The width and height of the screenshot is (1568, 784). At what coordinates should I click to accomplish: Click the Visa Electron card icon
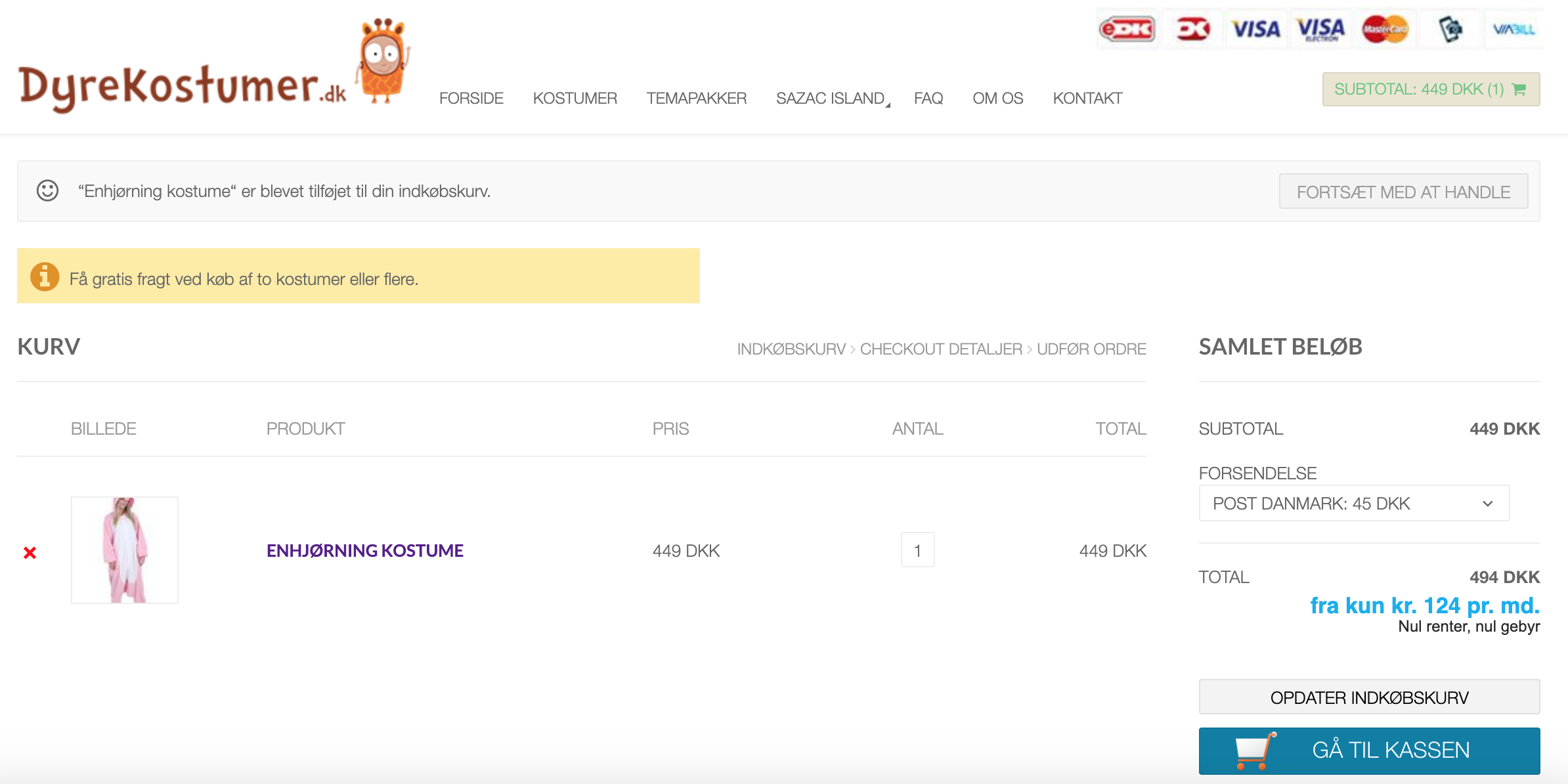pyautogui.click(x=1320, y=30)
